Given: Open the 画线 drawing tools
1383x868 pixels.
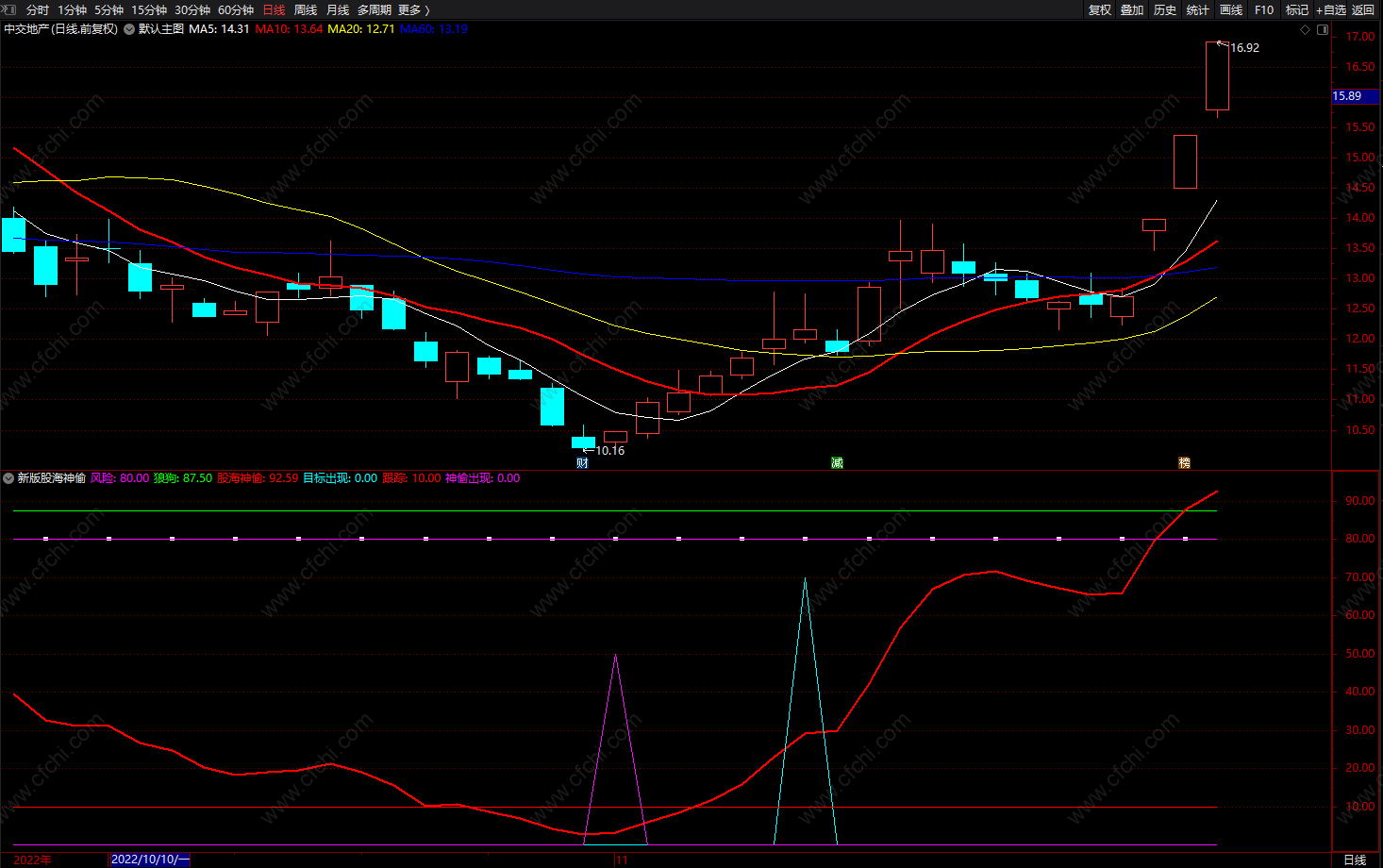Looking at the screenshot, I should [x=1231, y=9].
